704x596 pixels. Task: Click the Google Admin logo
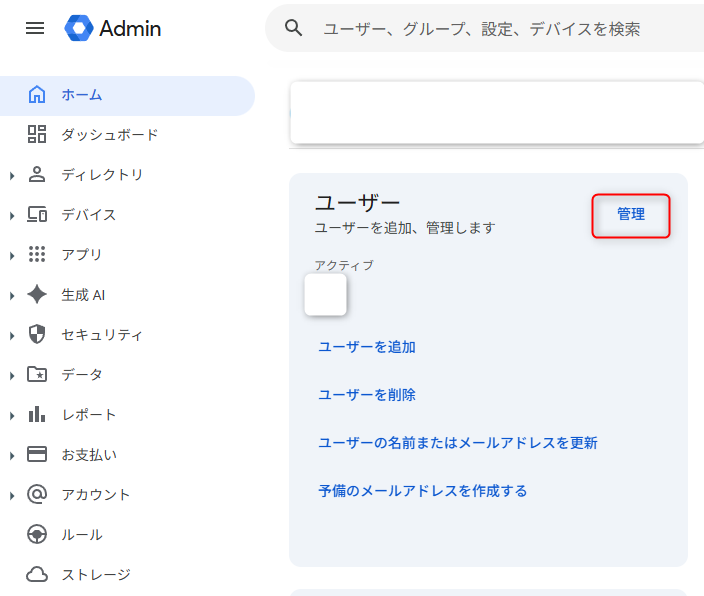coord(112,28)
